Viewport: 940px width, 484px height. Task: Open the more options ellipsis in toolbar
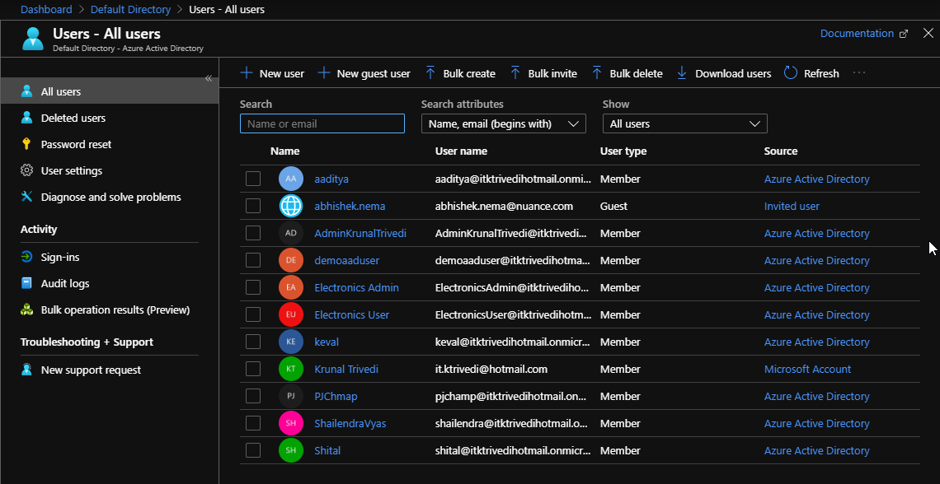coord(858,73)
